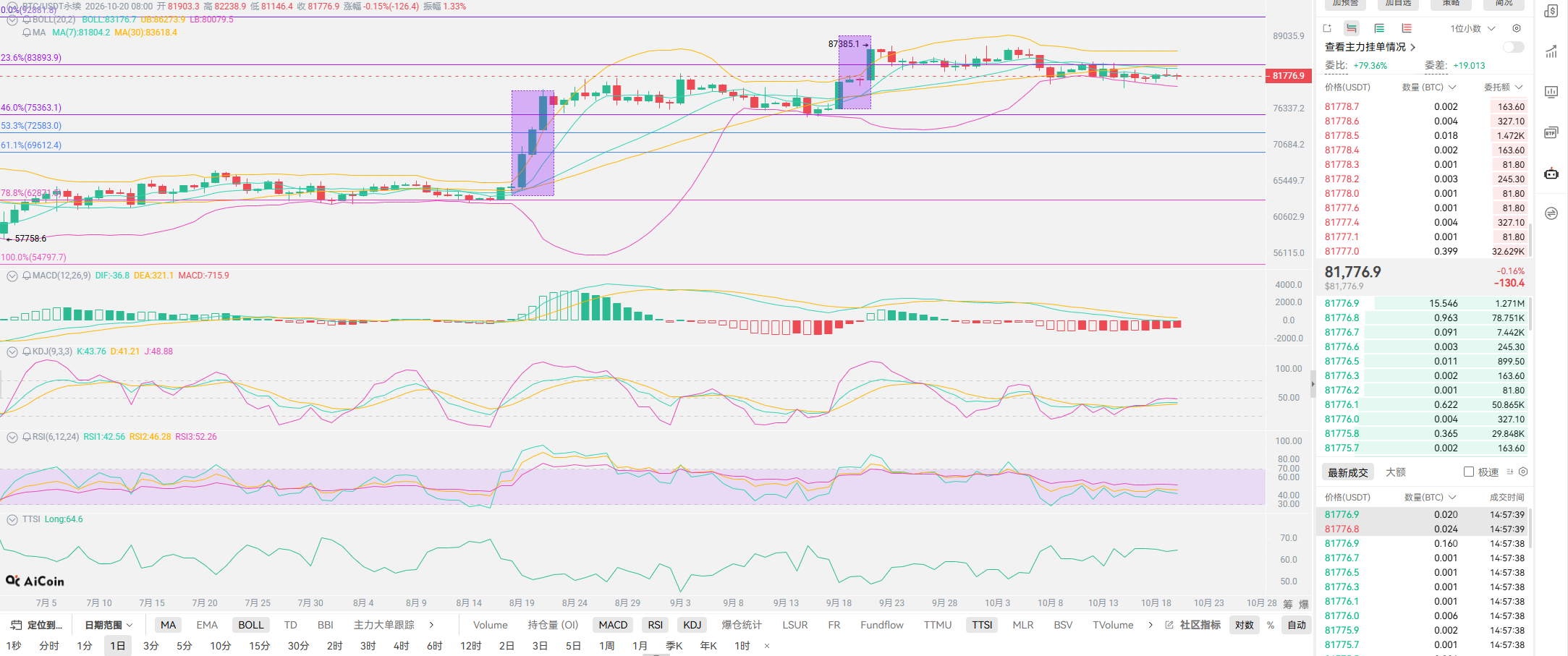Open order book settings hexagon icon
The height and width of the screenshot is (656, 1568).
pyautogui.click(x=1517, y=28)
